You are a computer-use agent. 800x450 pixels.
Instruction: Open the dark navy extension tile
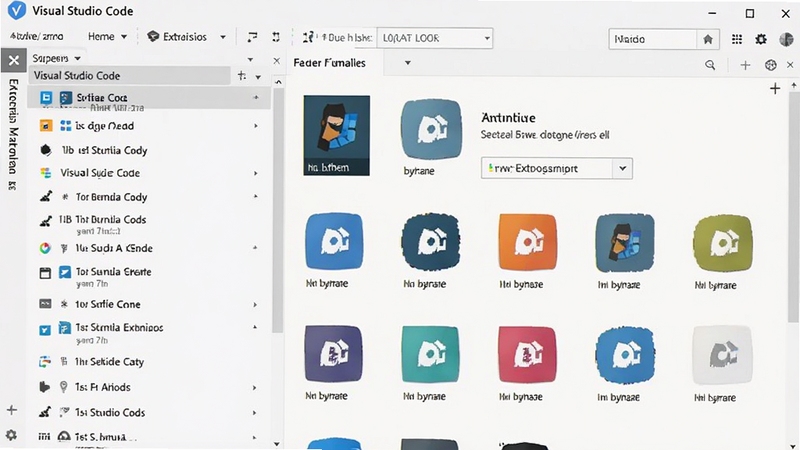431,241
